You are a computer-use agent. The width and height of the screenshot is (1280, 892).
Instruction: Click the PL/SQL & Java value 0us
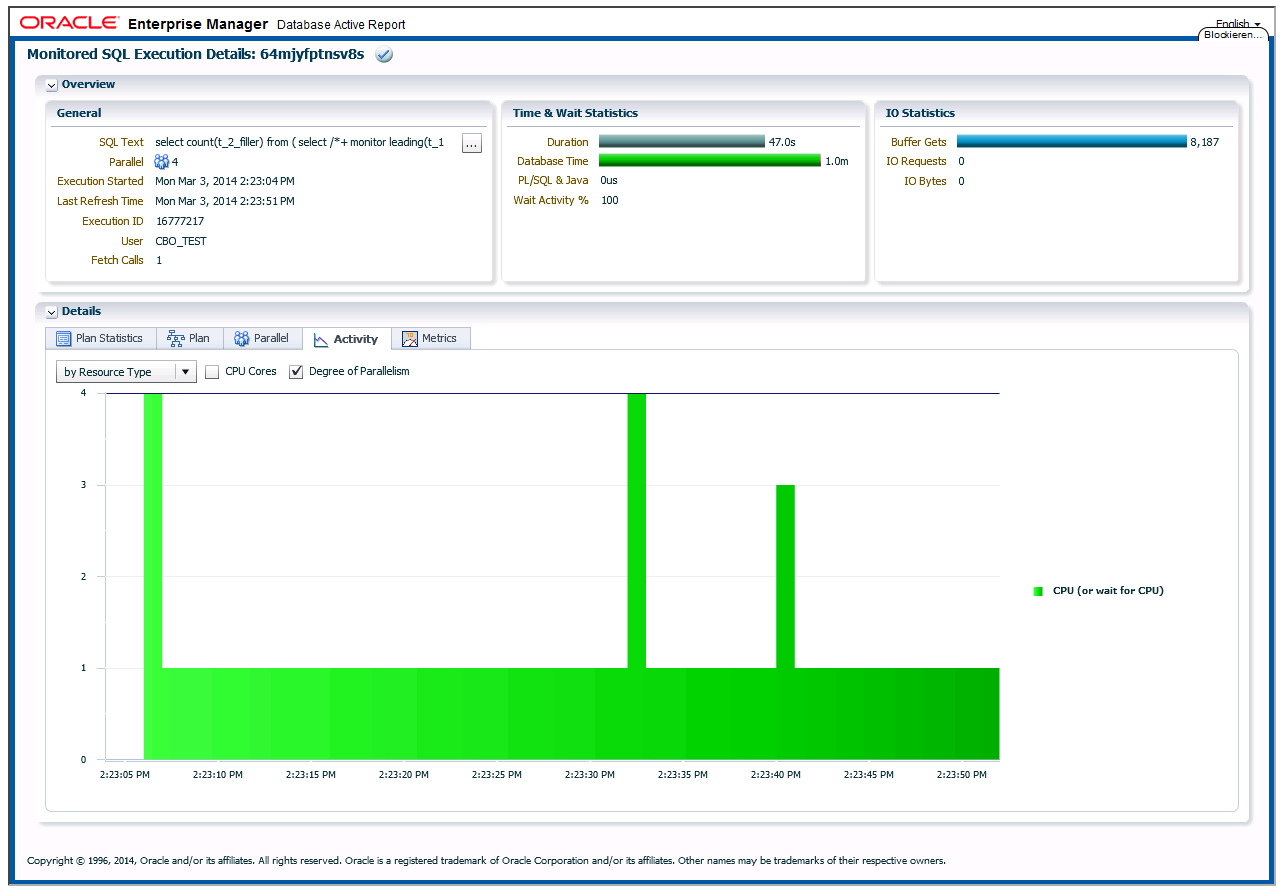coord(609,181)
